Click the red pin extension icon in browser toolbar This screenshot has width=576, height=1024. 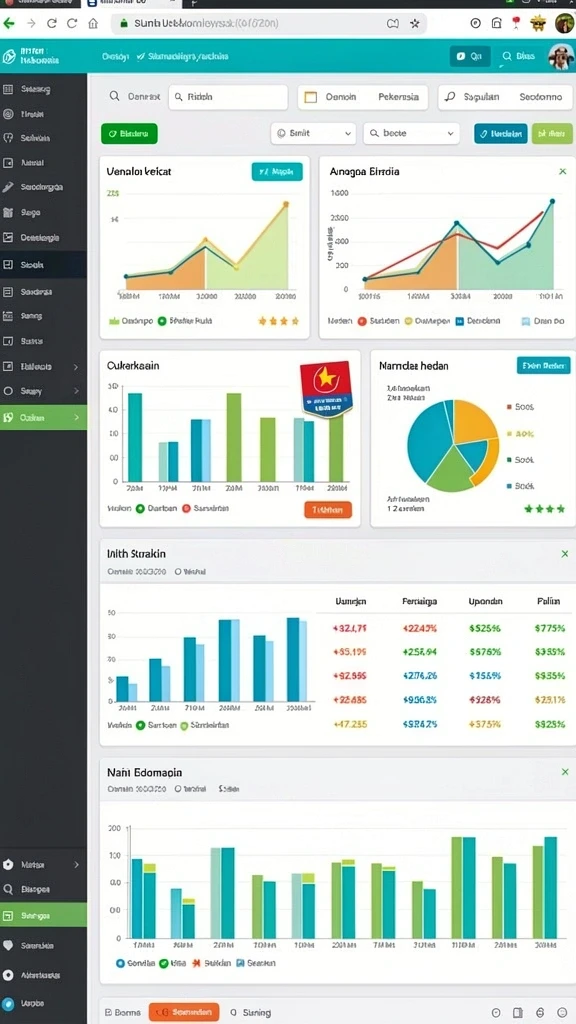[x=517, y=23]
